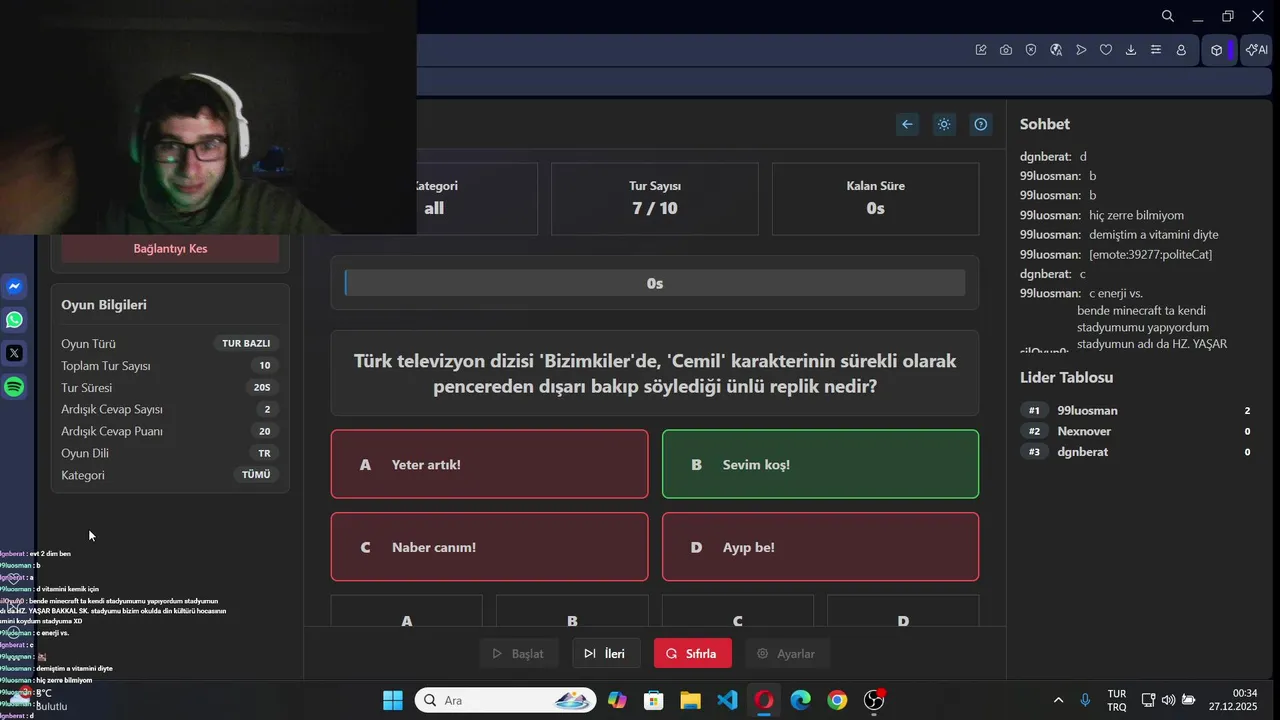Click the microphone icon in the system tray
This screenshot has width=1280, height=720.
click(1085, 700)
